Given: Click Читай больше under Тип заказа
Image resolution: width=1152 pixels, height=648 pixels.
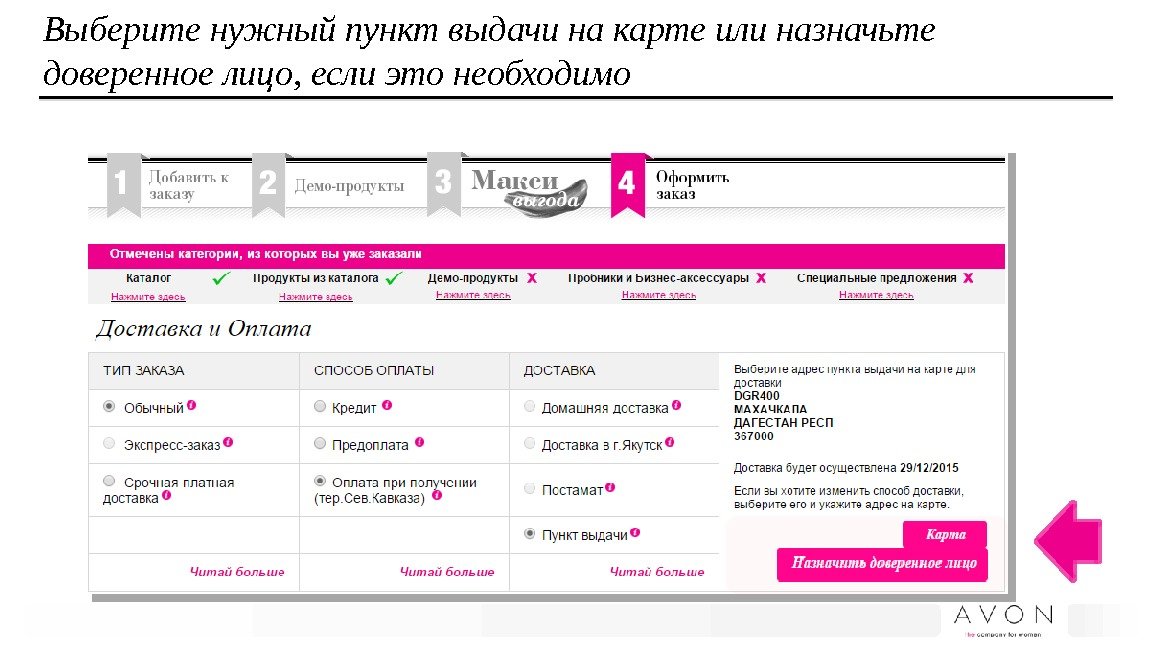Looking at the screenshot, I should click(237, 572).
